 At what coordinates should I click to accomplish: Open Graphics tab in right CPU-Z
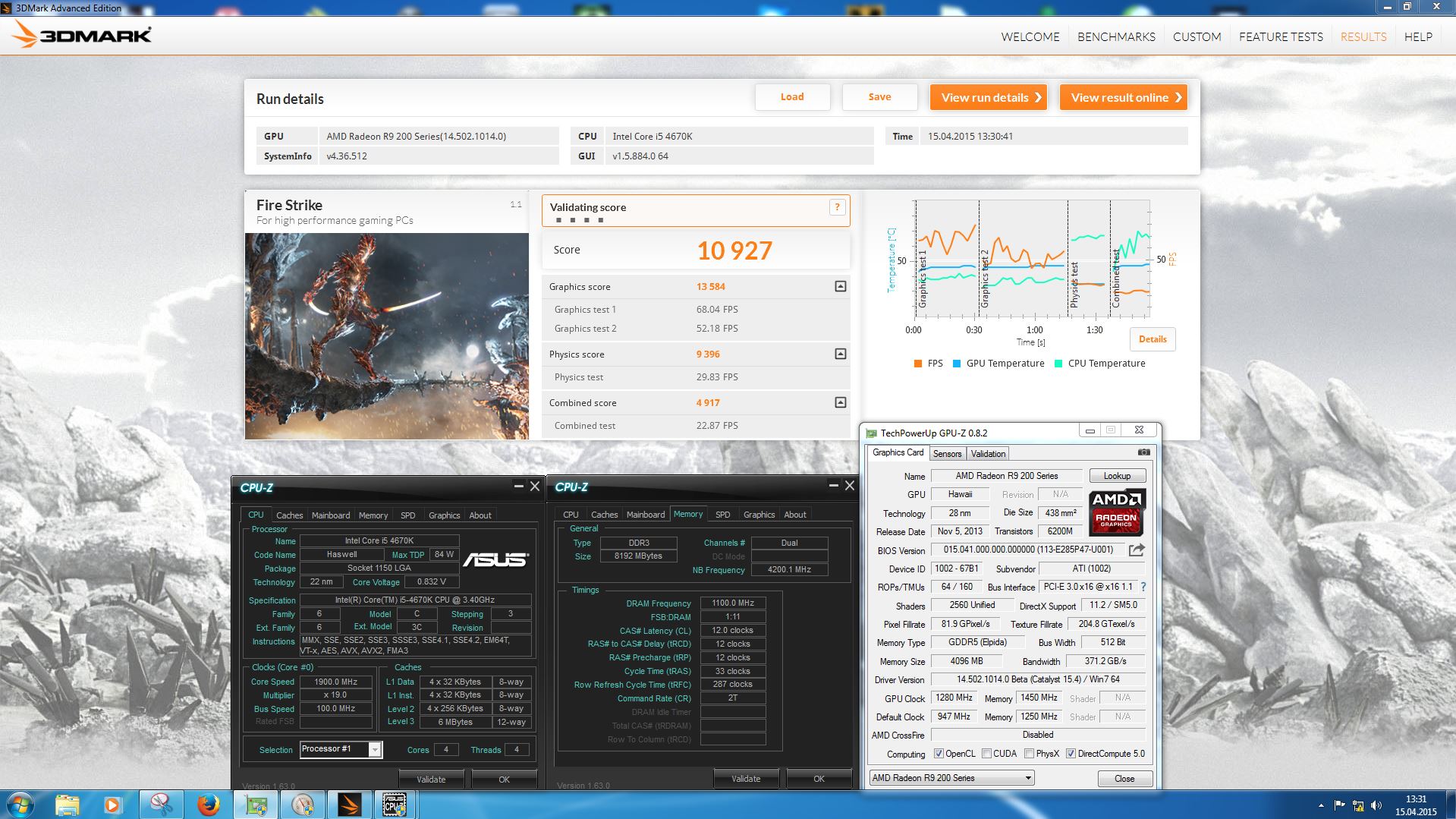[x=759, y=515]
